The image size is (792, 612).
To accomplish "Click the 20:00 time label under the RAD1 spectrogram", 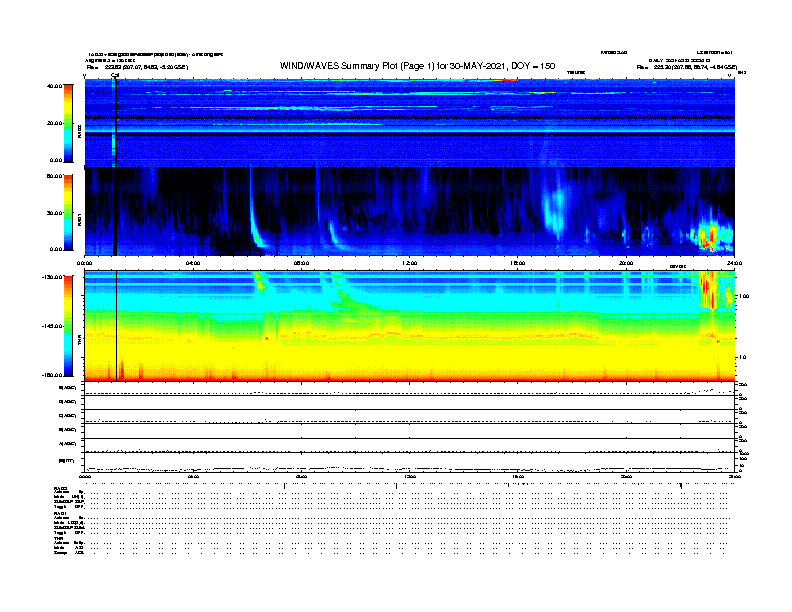I will click(x=626, y=263).
